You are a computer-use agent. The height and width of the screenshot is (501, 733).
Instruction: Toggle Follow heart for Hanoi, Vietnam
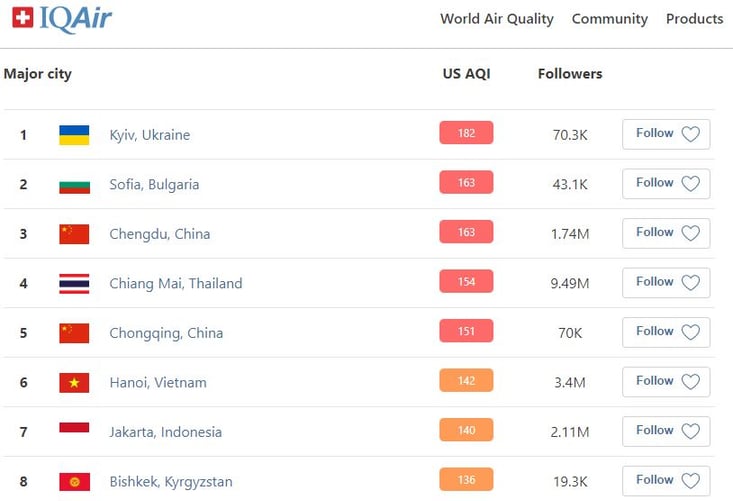[690, 382]
